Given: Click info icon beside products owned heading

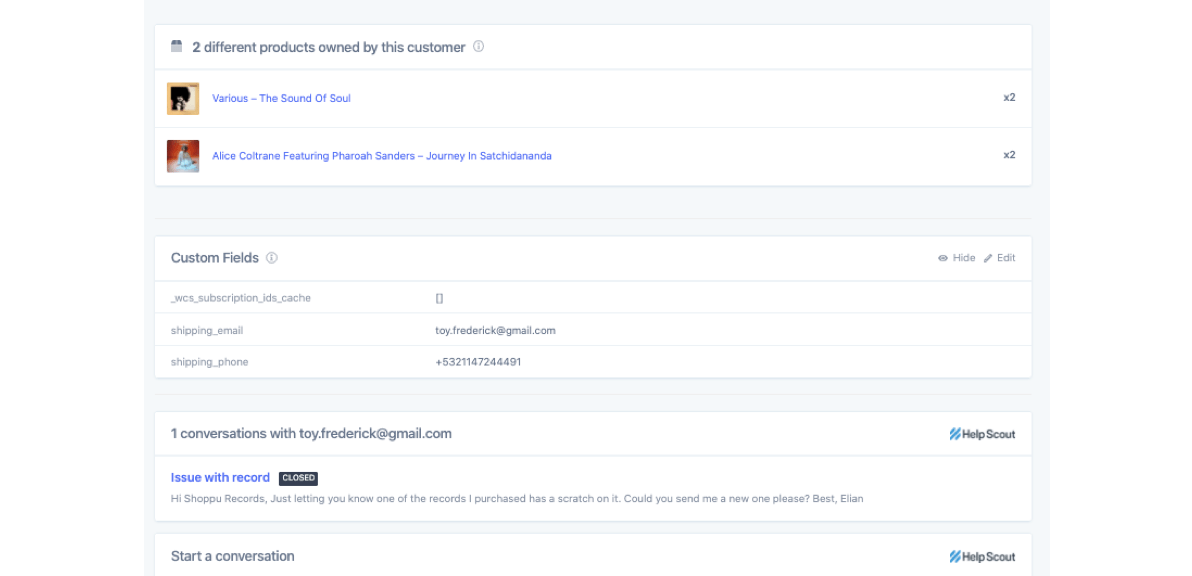Looking at the screenshot, I should 479,46.
